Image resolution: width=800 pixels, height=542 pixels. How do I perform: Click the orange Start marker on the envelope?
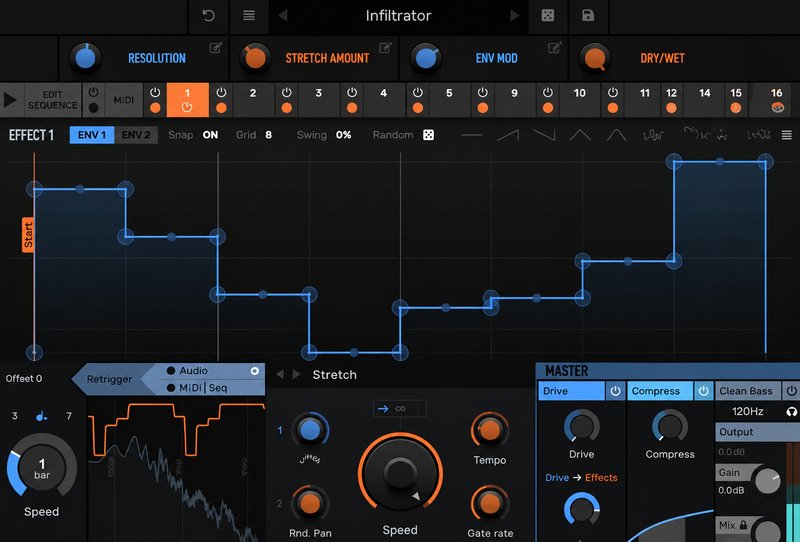point(28,235)
